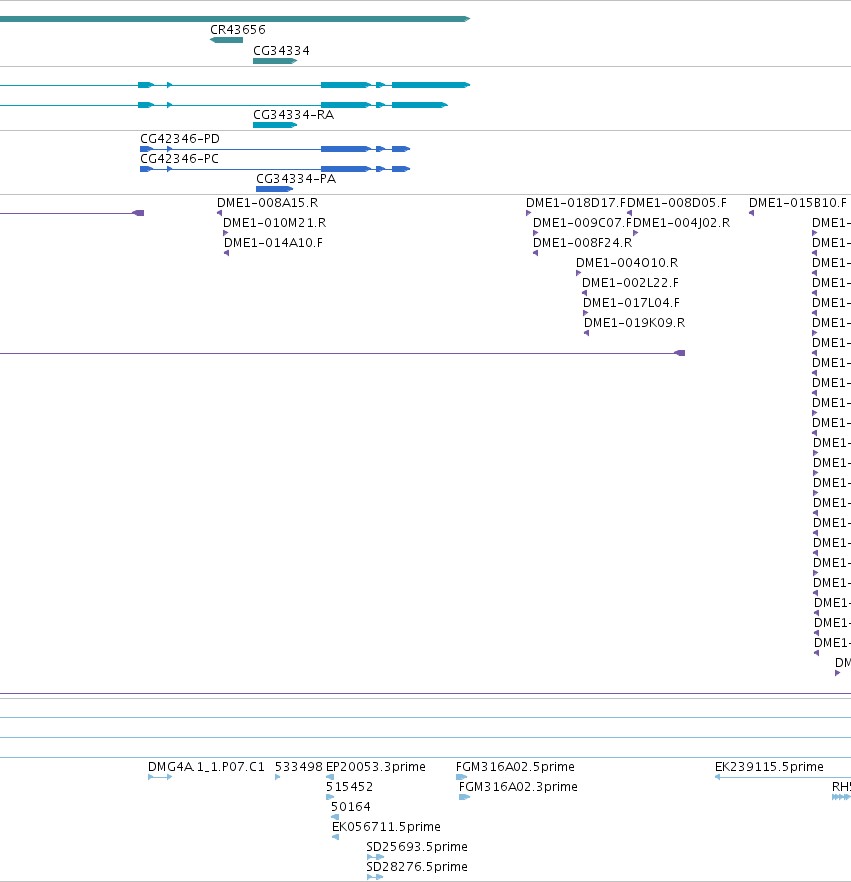The height and width of the screenshot is (882, 851).
Task: Click the DME1-008D05.F label
Action: (x=677, y=203)
